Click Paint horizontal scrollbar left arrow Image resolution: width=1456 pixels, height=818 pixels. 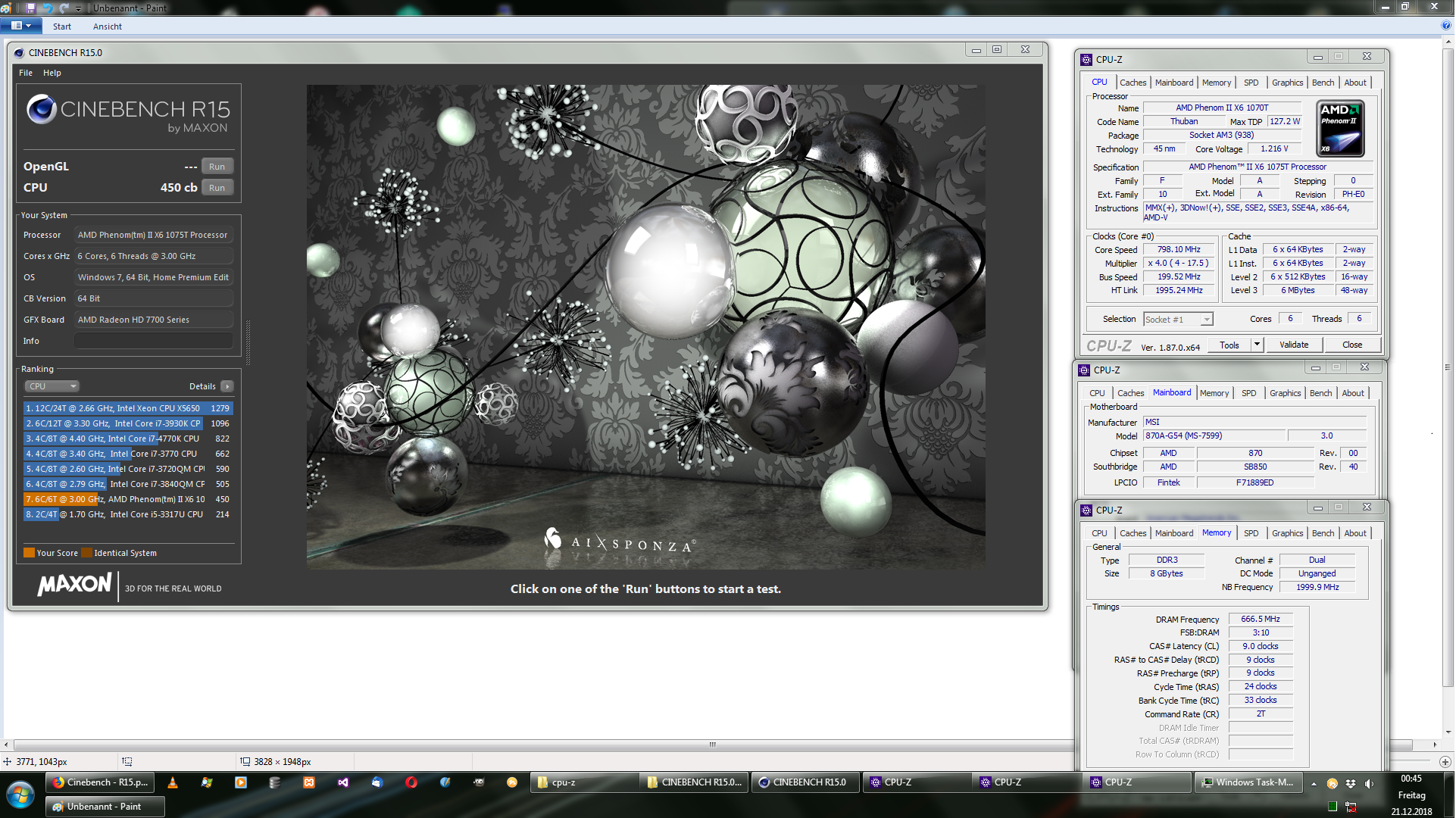pos(7,745)
